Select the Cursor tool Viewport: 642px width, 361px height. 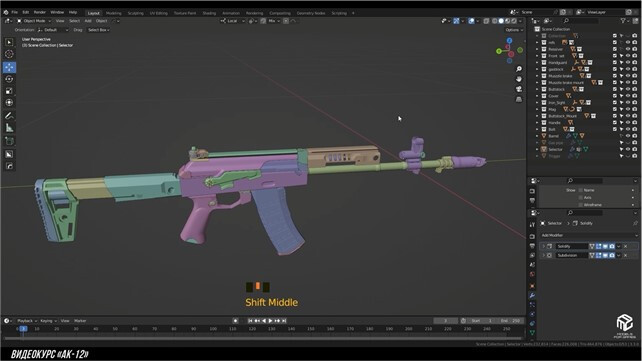pyautogui.click(x=9, y=54)
